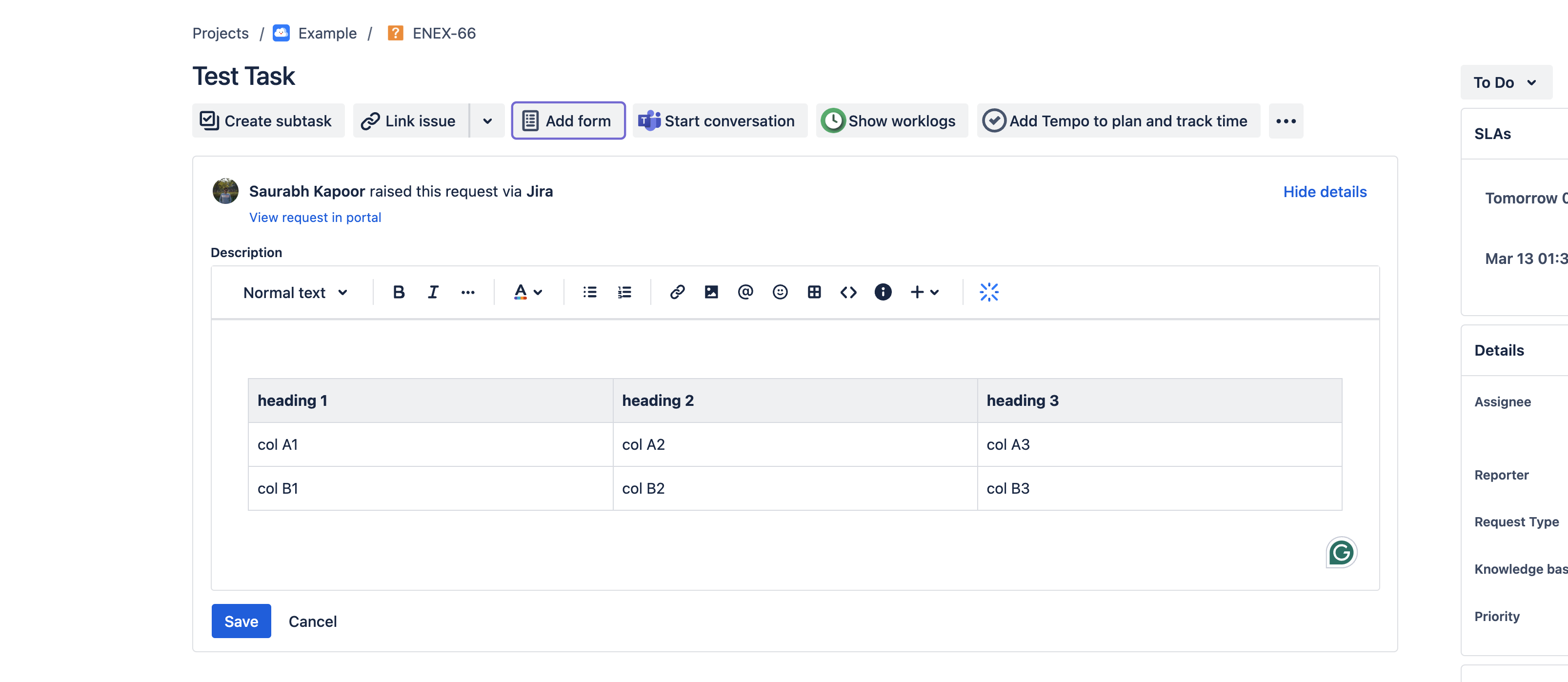The width and height of the screenshot is (1568, 682).
Task: Open the Atlassian Intelligence AI tool
Action: [988, 292]
